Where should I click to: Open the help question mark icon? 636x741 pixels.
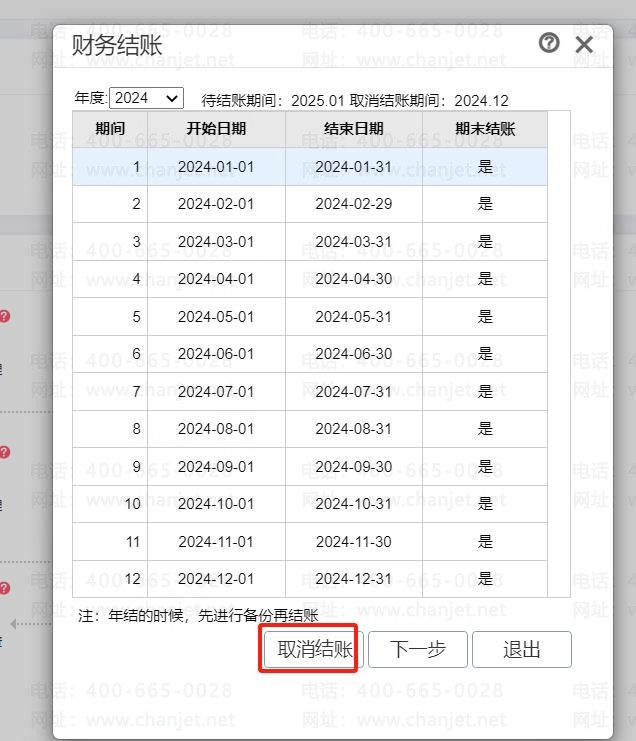[549, 43]
